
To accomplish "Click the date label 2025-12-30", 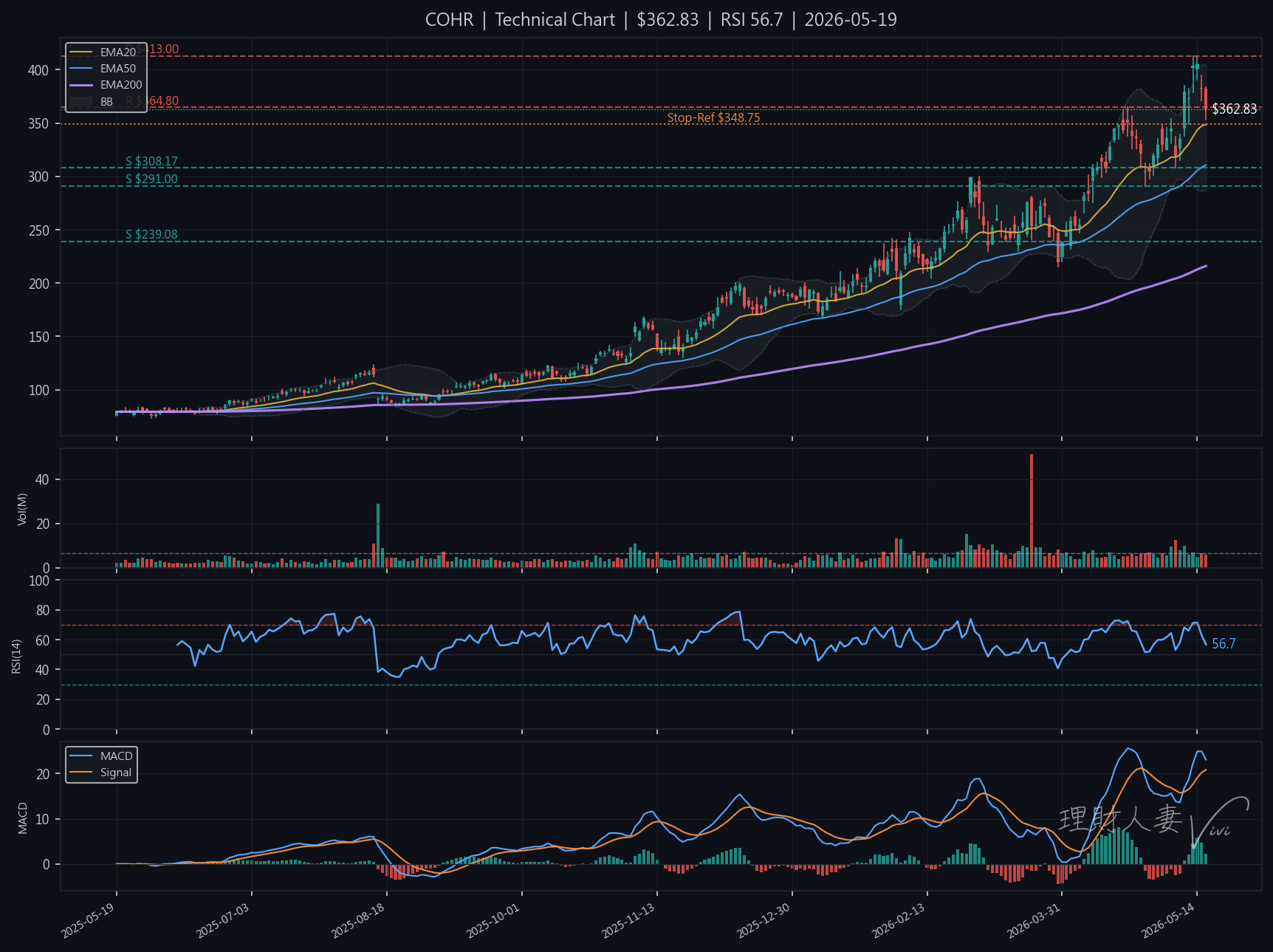I will pos(764,920).
